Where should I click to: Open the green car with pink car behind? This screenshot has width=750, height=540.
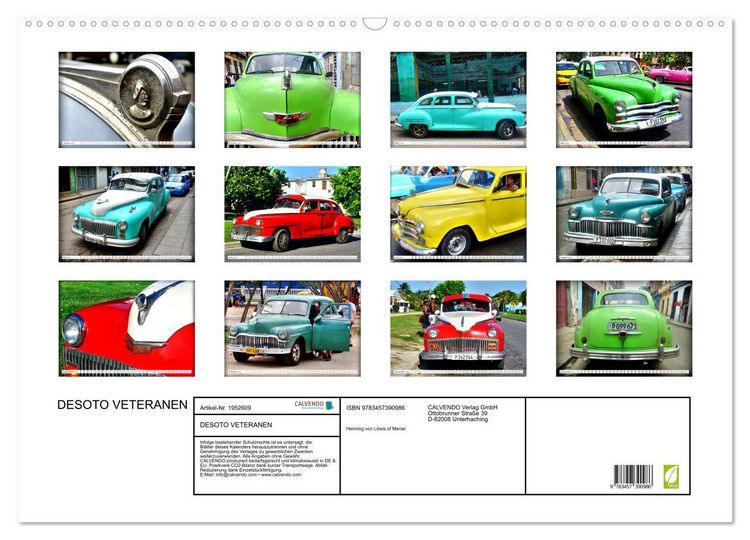(x=624, y=99)
